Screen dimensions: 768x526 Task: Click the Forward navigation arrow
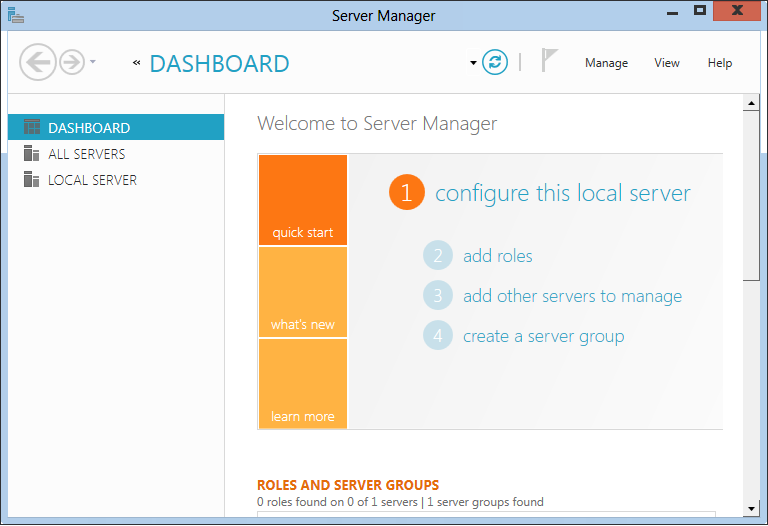point(72,62)
